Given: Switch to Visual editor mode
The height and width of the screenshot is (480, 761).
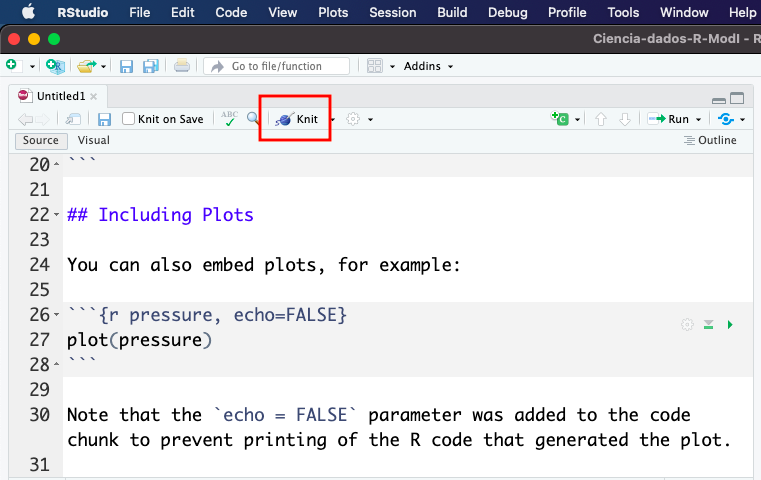Looking at the screenshot, I should point(94,141).
